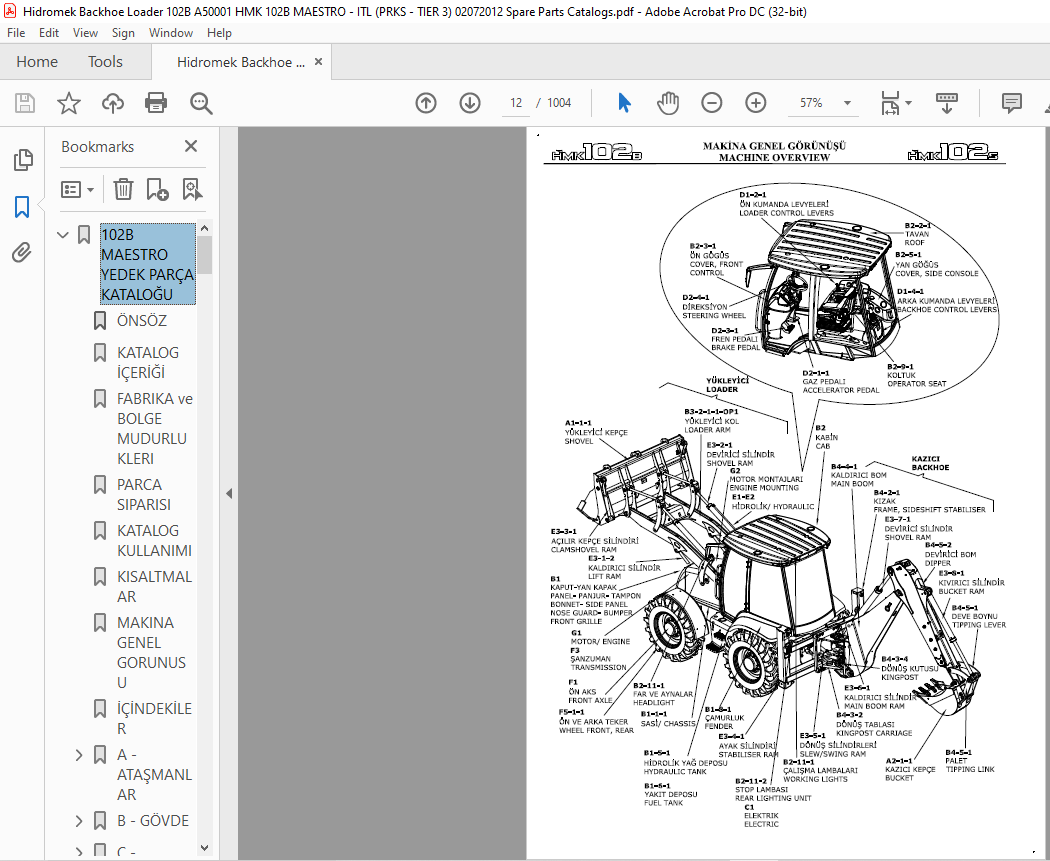Click the MACHINE OVERVIEW page heading
Screen dimensions: 1050x861
click(774, 157)
